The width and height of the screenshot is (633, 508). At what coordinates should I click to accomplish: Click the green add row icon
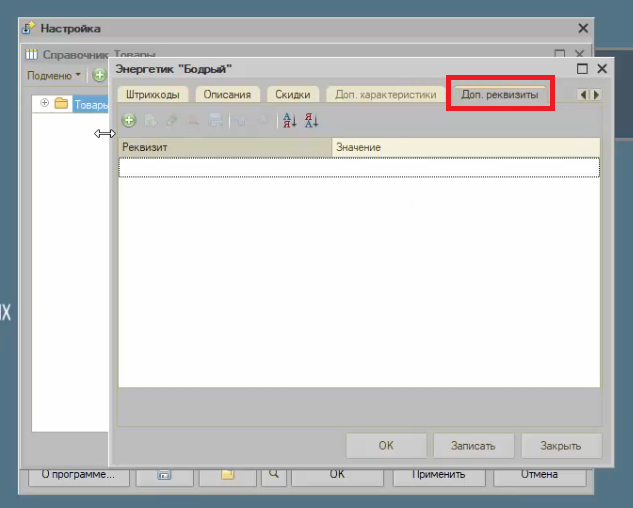129,121
